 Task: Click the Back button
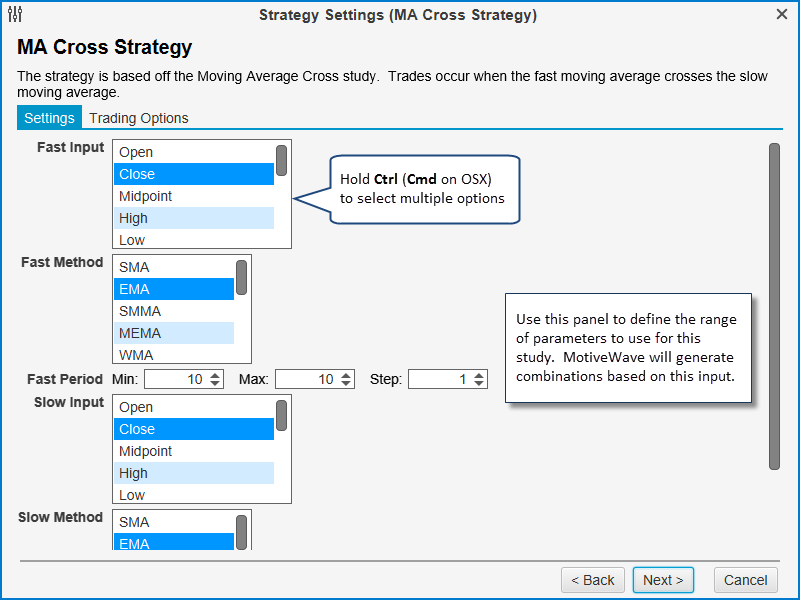tap(593, 580)
